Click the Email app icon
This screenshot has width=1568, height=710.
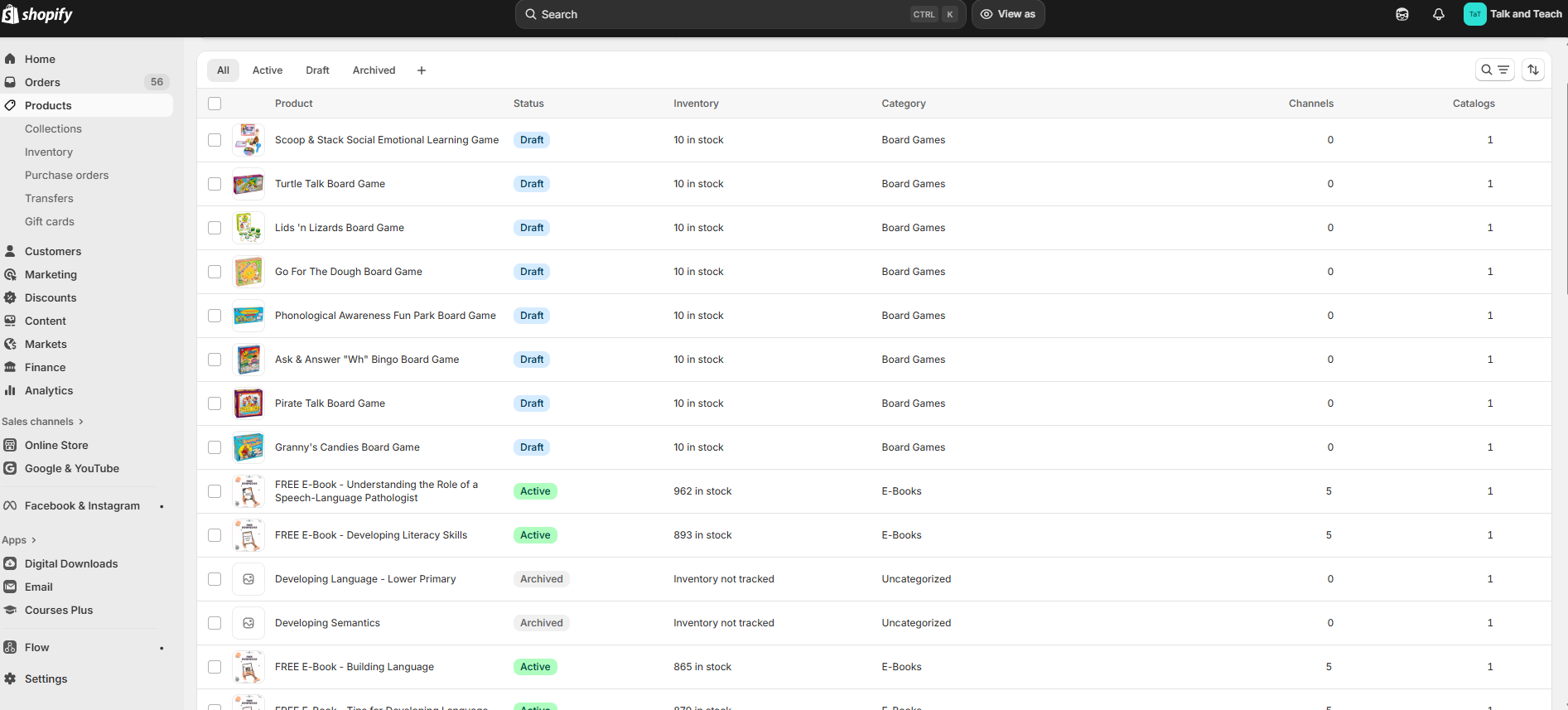point(10,587)
